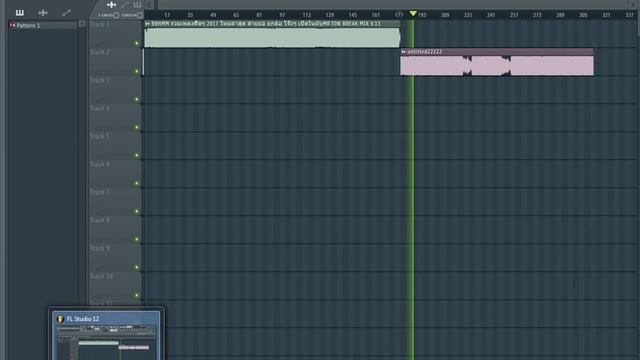
Task: Open the menu arrow of the green BREAK MIX clip
Action: (148, 24)
